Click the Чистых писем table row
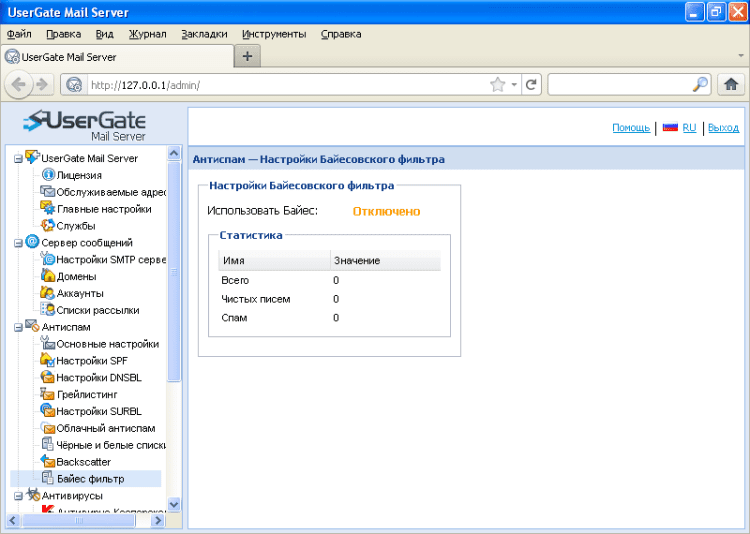The height and width of the screenshot is (534, 750). [x=329, y=299]
